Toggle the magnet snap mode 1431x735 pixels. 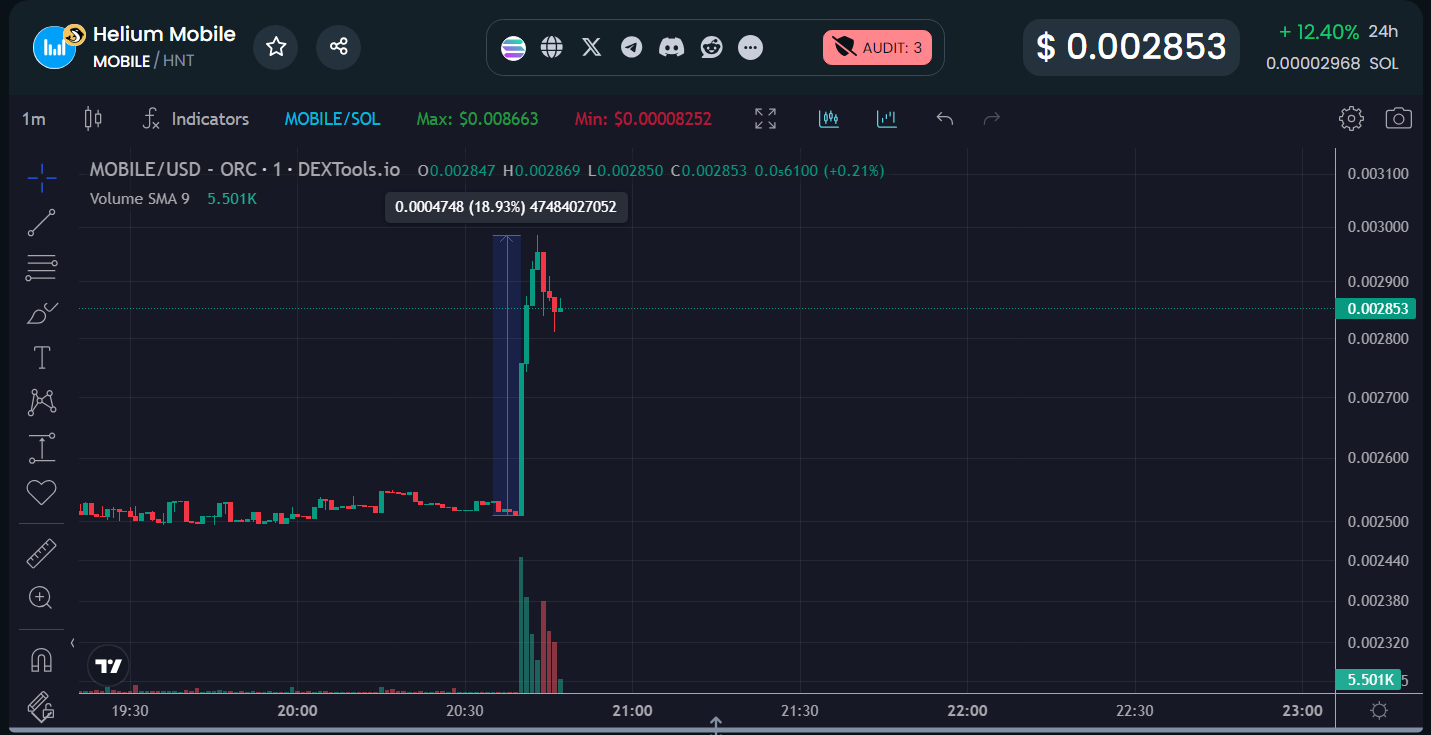41,660
